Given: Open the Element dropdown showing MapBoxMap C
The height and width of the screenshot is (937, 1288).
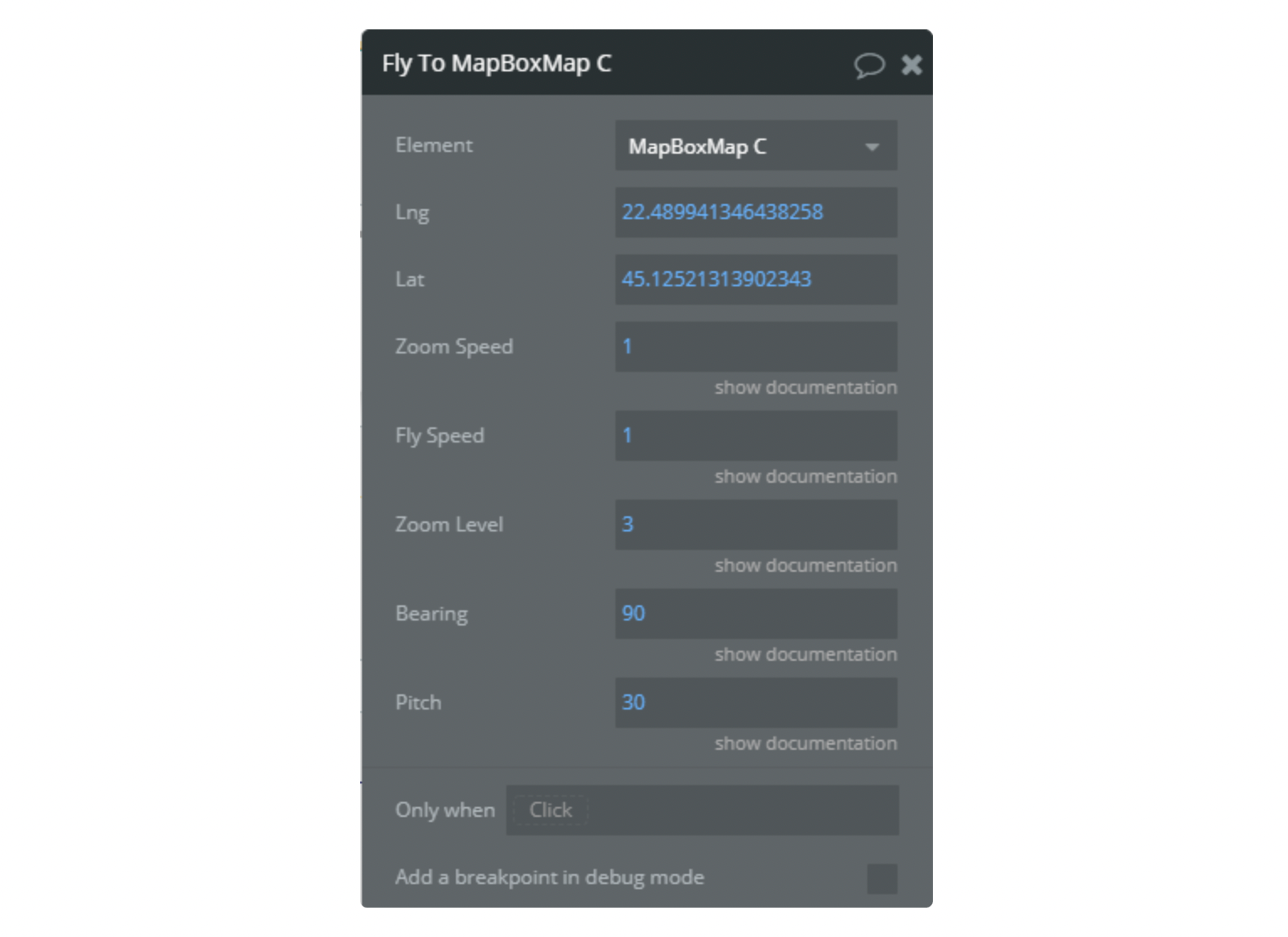Looking at the screenshot, I should click(x=755, y=145).
